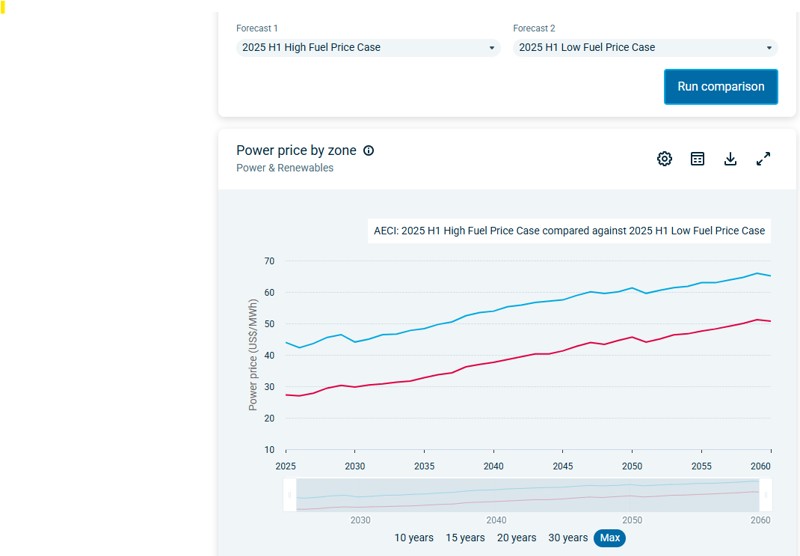This screenshot has width=800, height=556.
Task: Expand chart to fullscreen
Action: coord(763,159)
